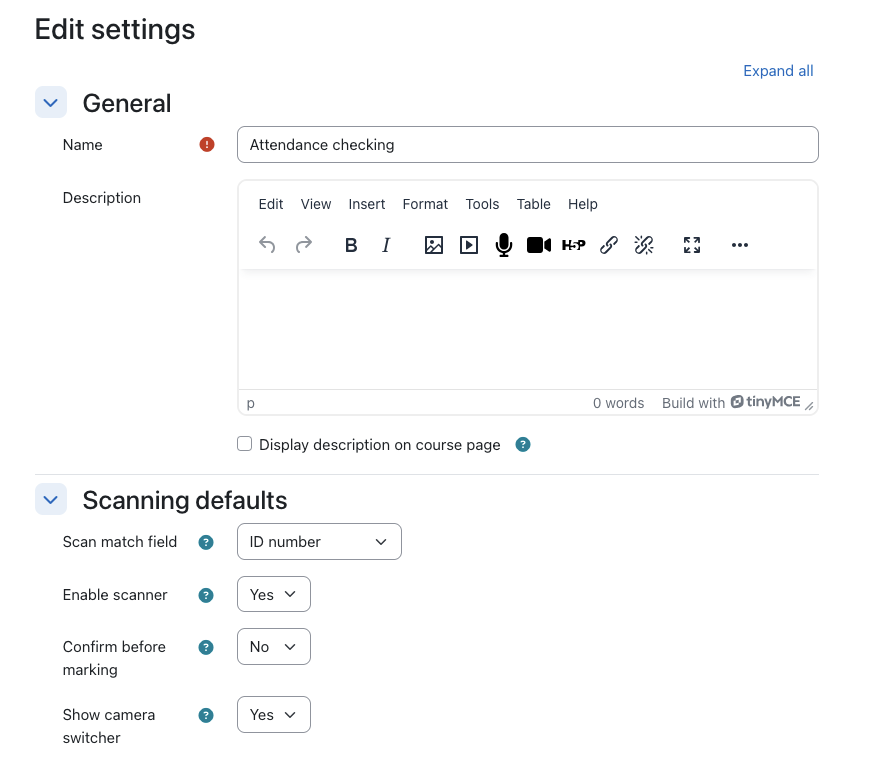Open help for Scan match field
The width and height of the screenshot is (896, 761).
(x=206, y=542)
